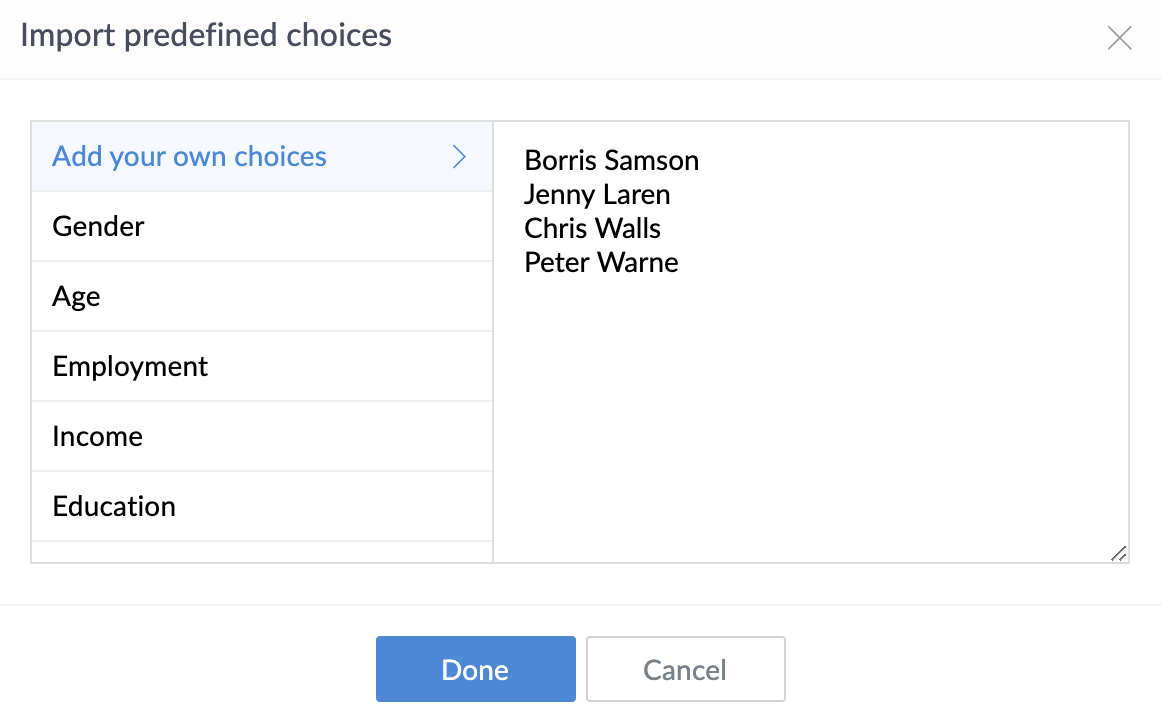The image size is (1162, 724).
Task: Pick the Age predefined choices
Action: pyautogui.click(x=77, y=297)
